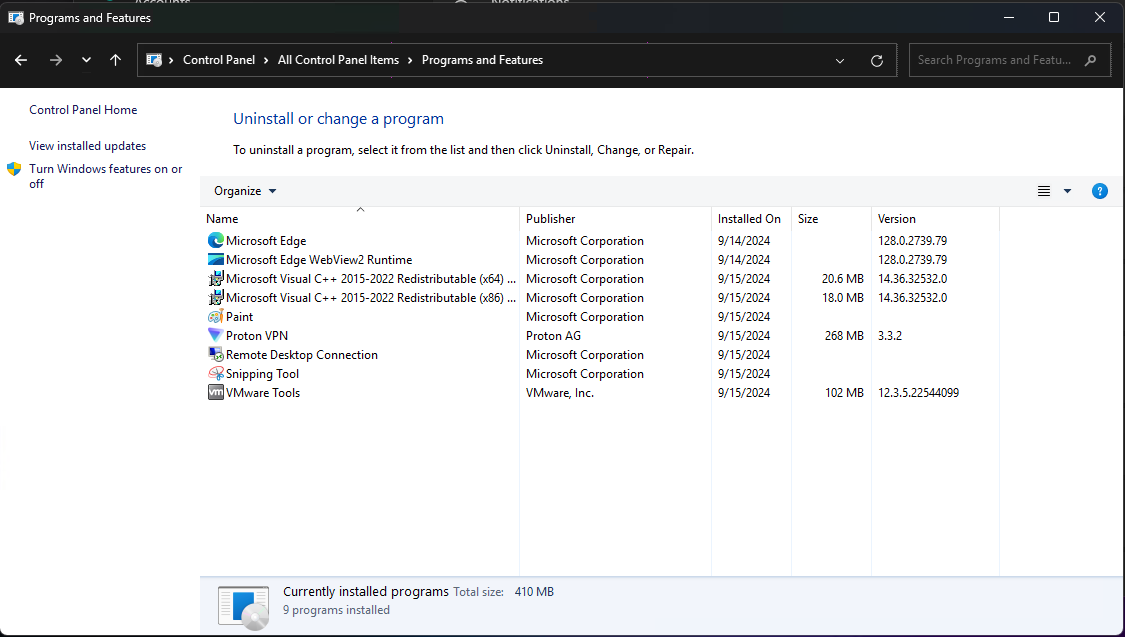Select Visual C++ 2015-2022 Redistributable (x64)

point(371,279)
